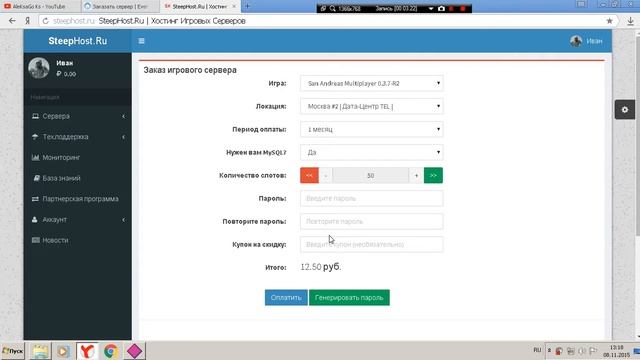Switch to the AleksaGo Ks YouTube tab
The width and height of the screenshot is (640, 360).
[40, 7]
